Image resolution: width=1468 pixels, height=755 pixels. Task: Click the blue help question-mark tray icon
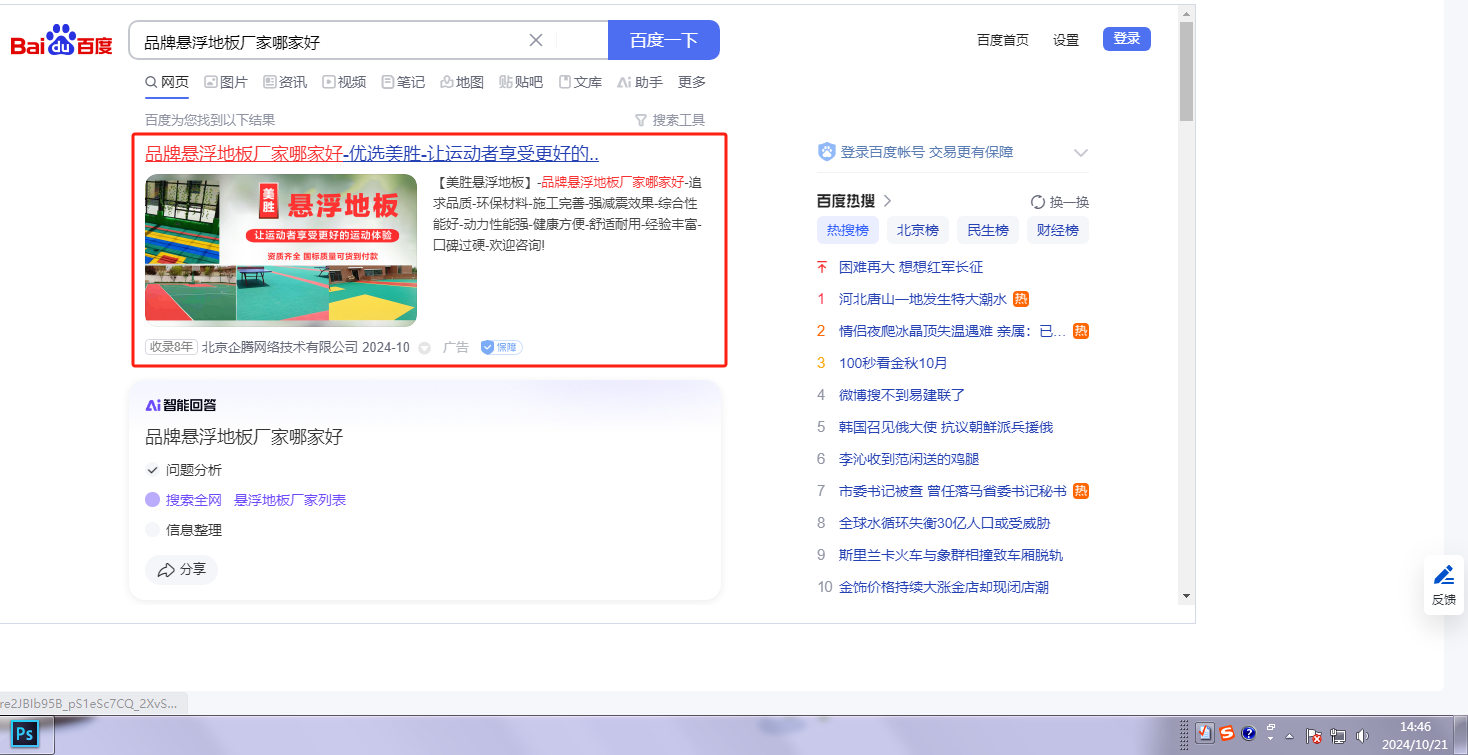[x=1248, y=734]
